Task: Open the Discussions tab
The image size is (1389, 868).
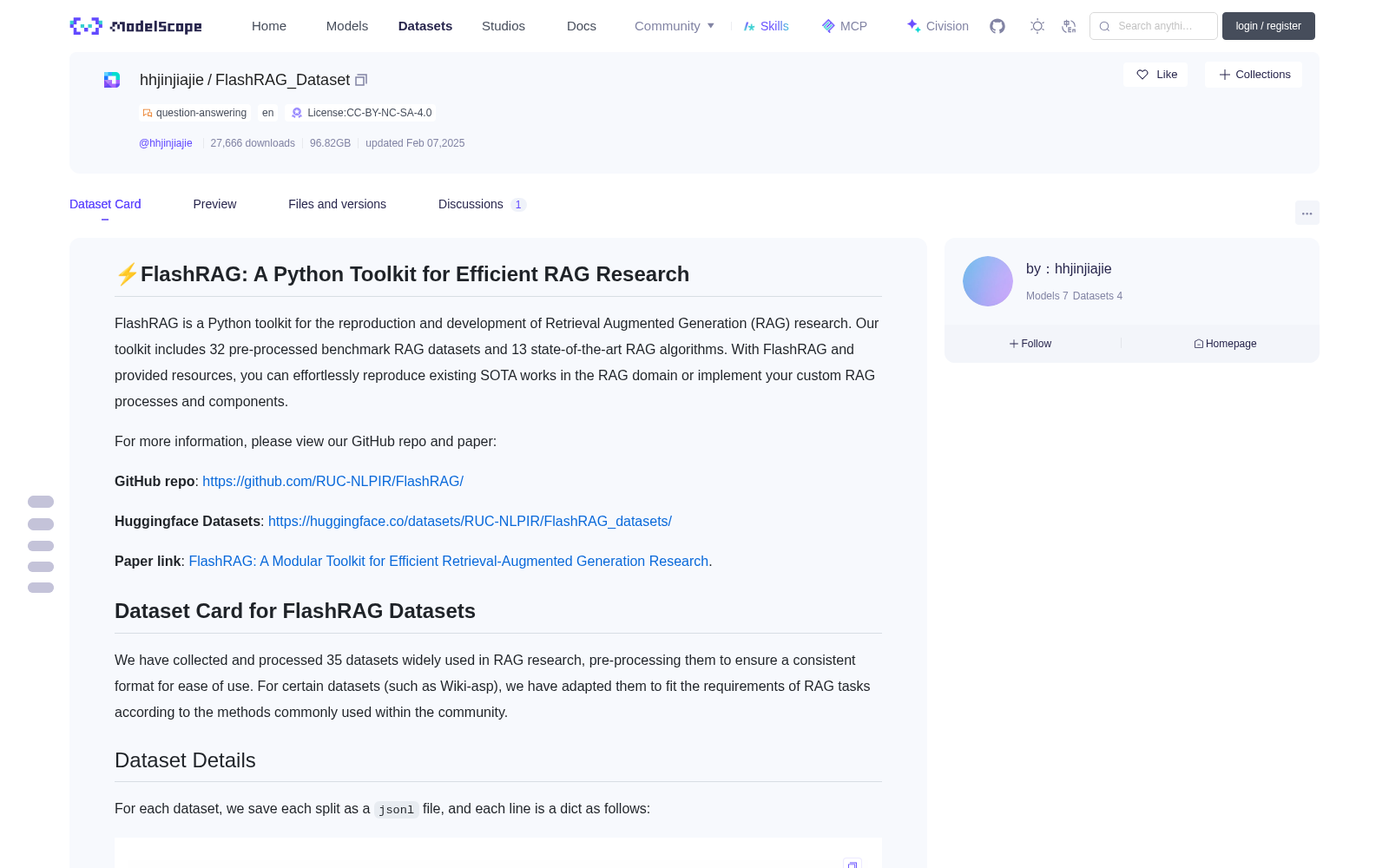Action: click(x=482, y=204)
